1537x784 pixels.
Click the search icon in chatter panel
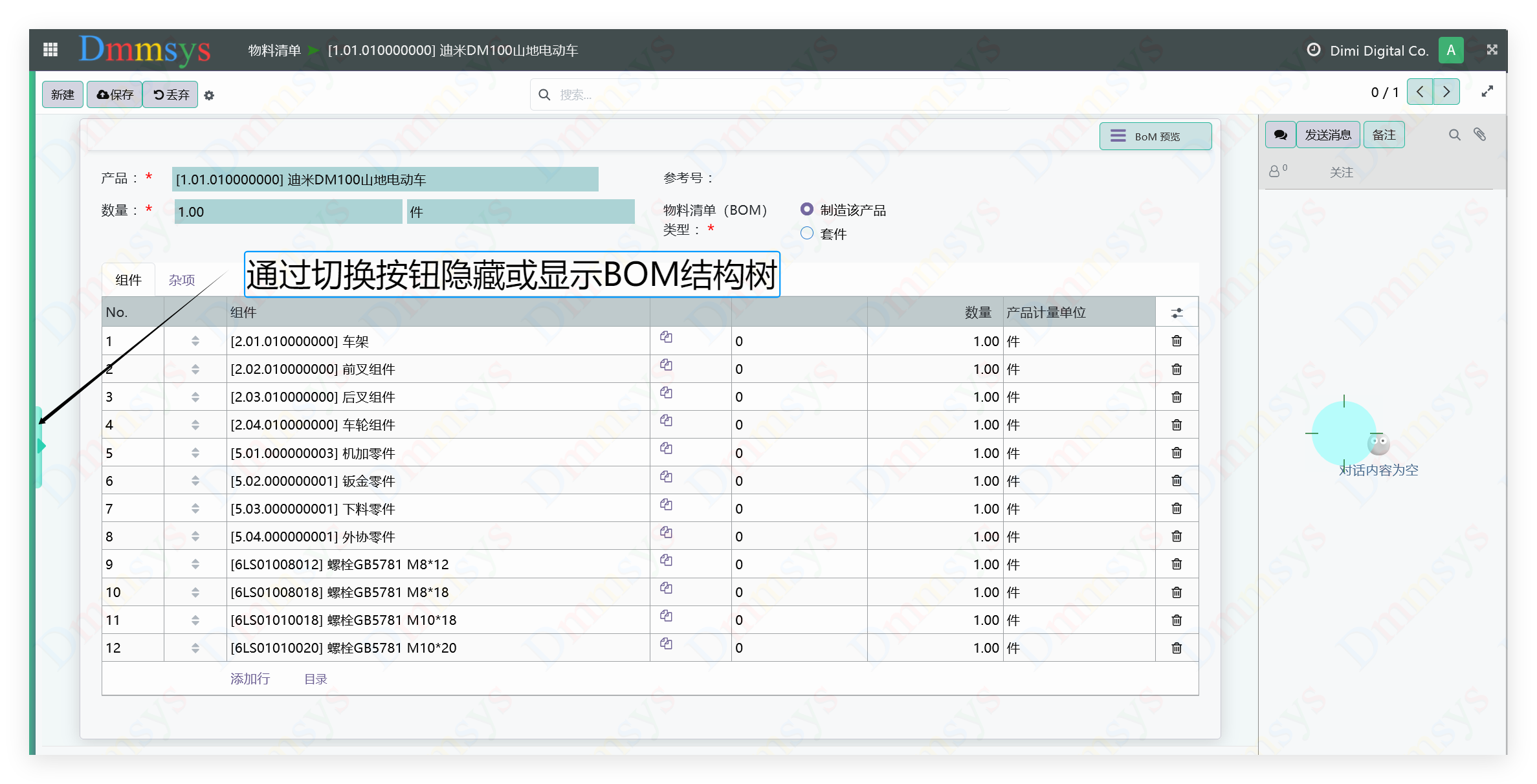tap(1454, 135)
